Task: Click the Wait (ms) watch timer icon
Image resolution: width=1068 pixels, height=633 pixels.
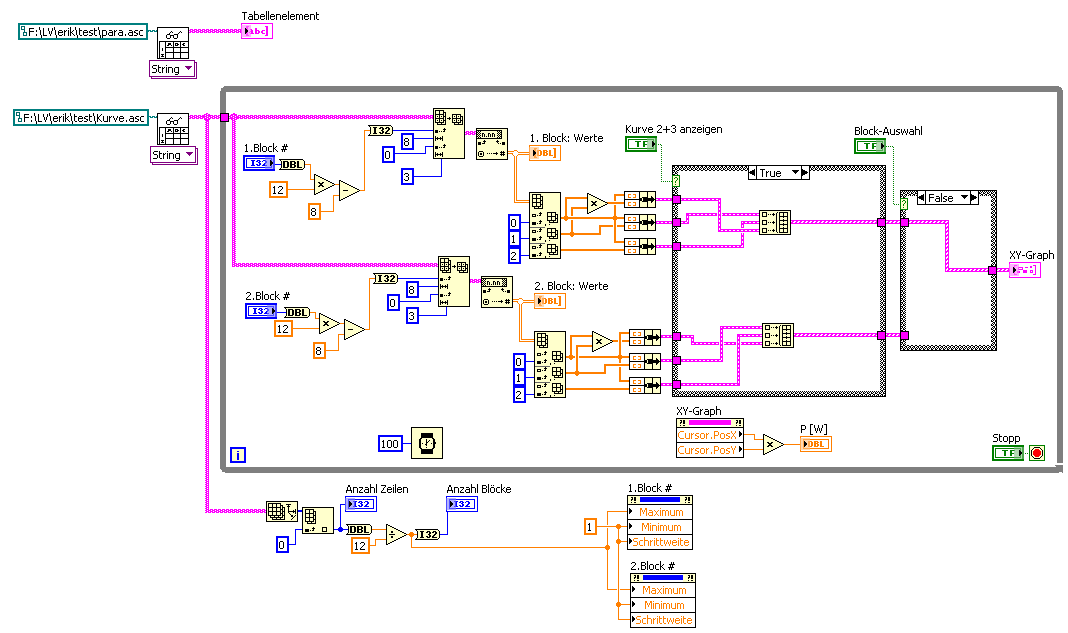Action: coord(427,443)
